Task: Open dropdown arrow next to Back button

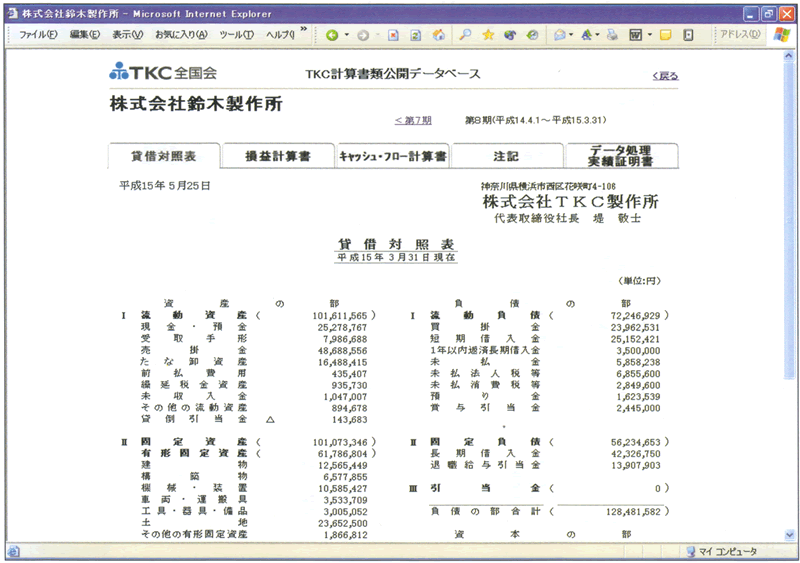Action: pos(346,35)
